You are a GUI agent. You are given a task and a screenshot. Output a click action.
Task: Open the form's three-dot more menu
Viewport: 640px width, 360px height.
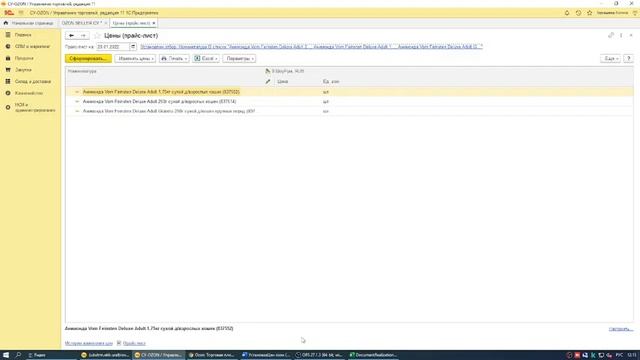pos(621,36)
